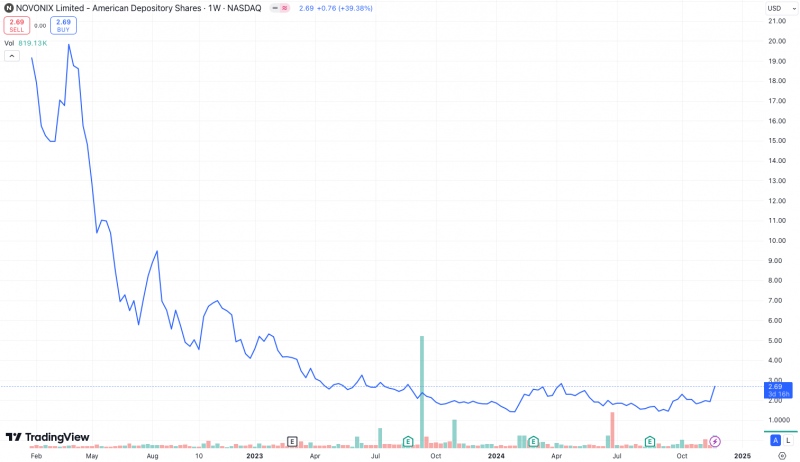Click the NOVONIX symbol logo icon
Image resolution: width=800 pixels, height=462 pixels.
(x=9, y=8)
